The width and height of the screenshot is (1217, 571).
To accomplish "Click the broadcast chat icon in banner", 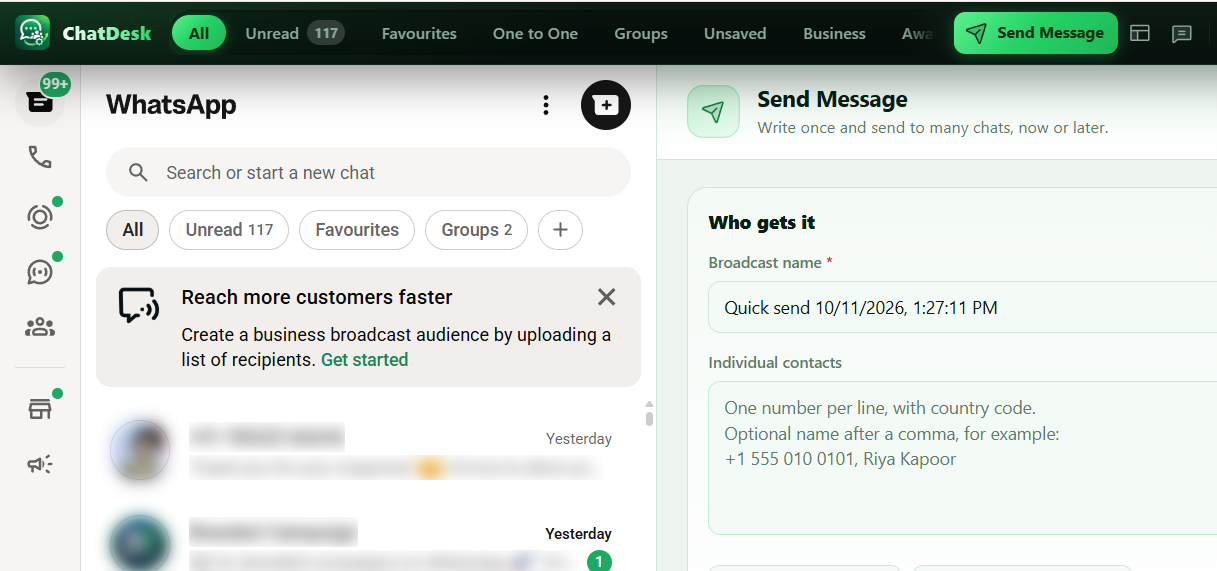I will tap(139, 305).
